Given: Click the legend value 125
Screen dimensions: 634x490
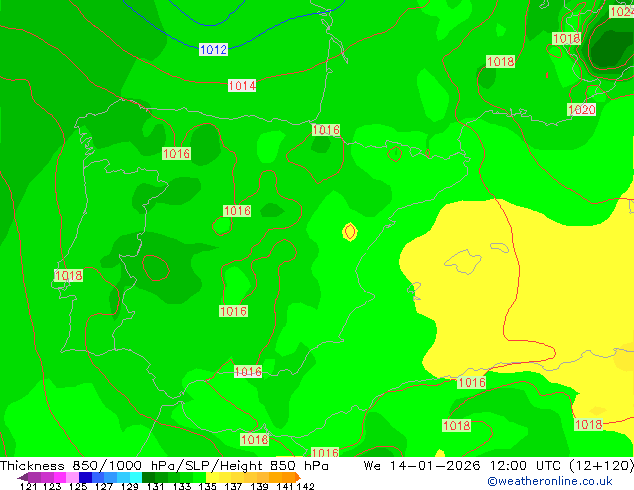Looking at the screenshot, I should (x=78, y=486).
